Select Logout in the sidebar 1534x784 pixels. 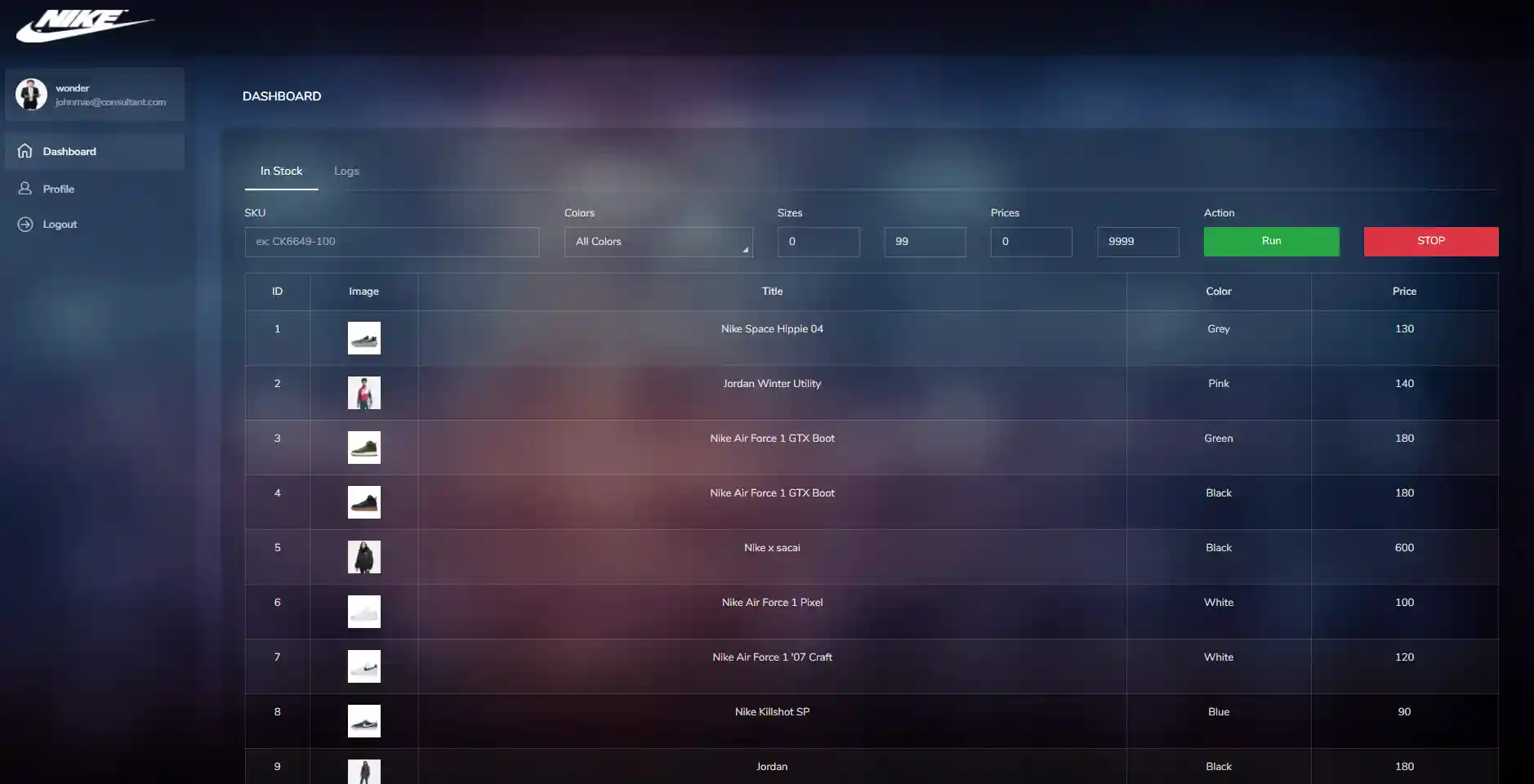[95, 225]
